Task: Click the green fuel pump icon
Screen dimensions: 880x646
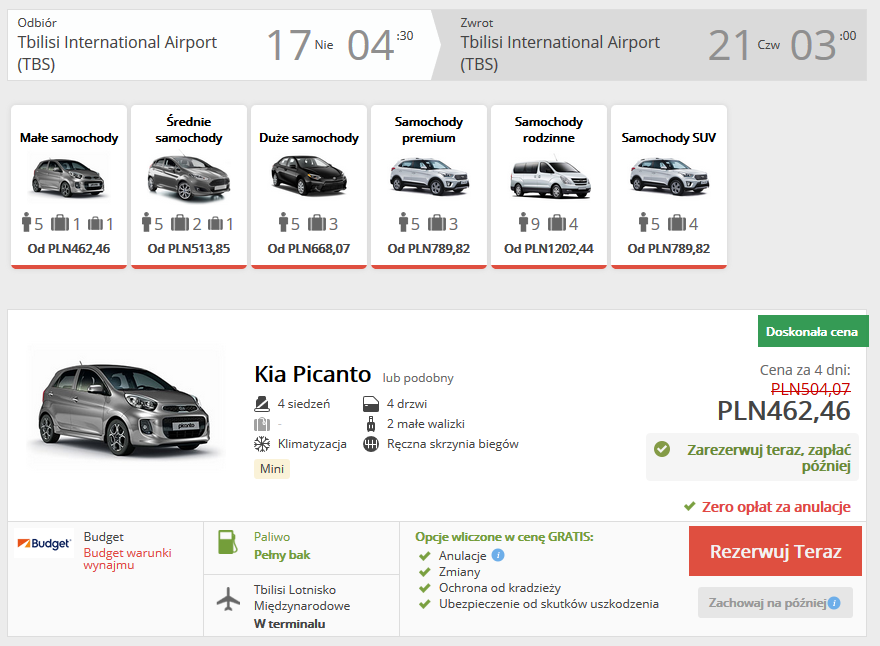Action: click(x=227, y=542)
